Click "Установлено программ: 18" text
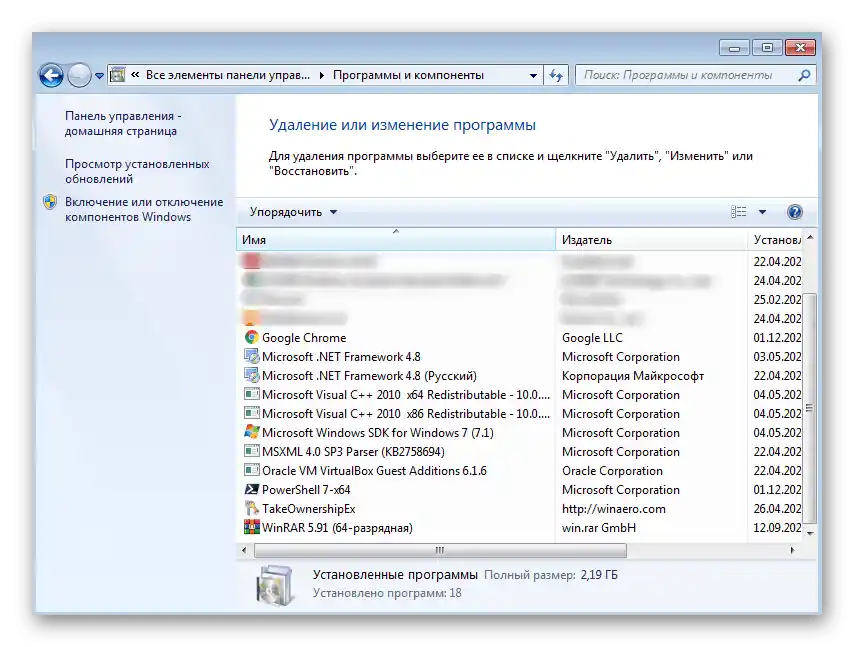Viewport: 854px width, 647px height. click(x=387, y=593)
